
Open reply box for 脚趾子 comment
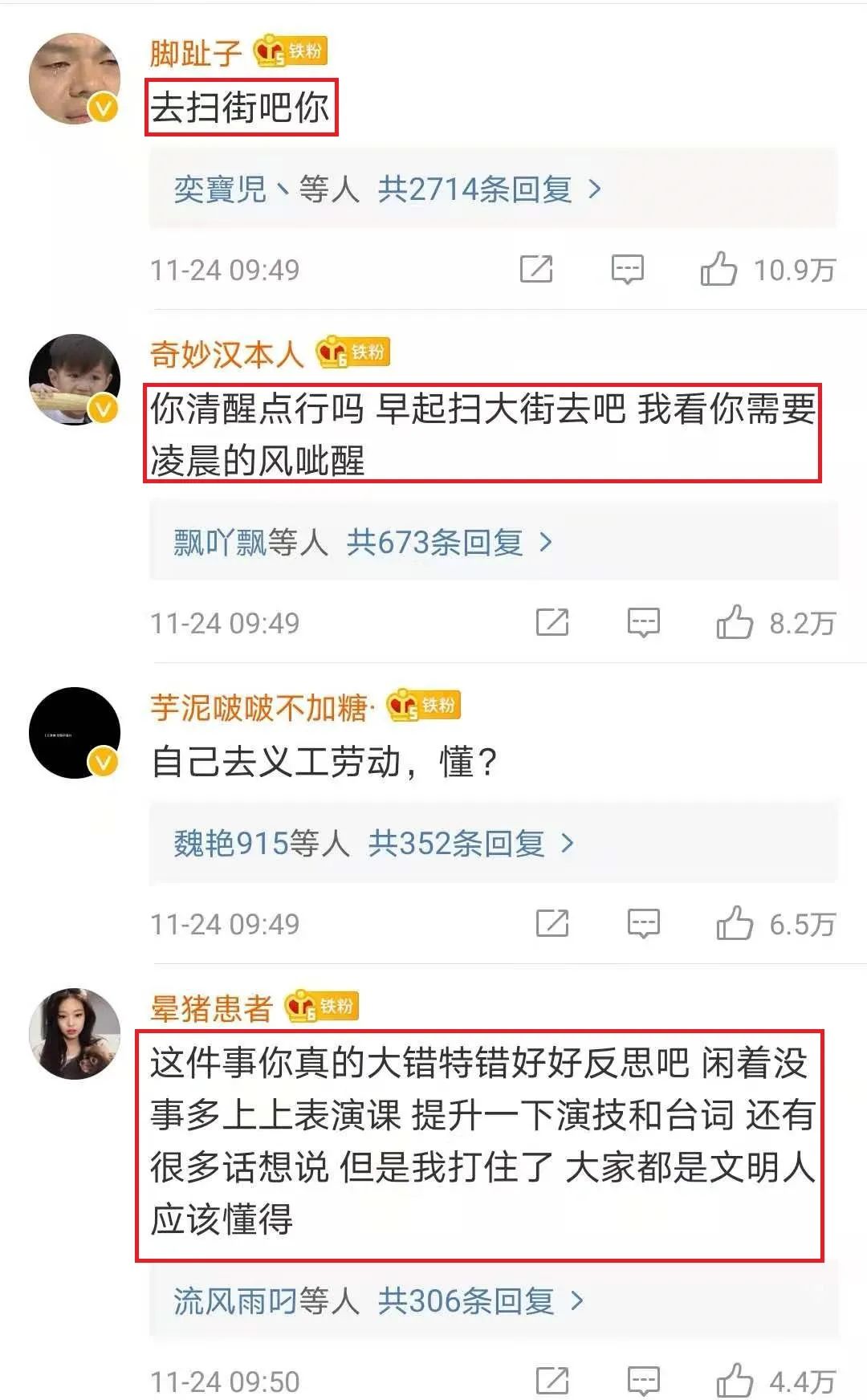627,270
